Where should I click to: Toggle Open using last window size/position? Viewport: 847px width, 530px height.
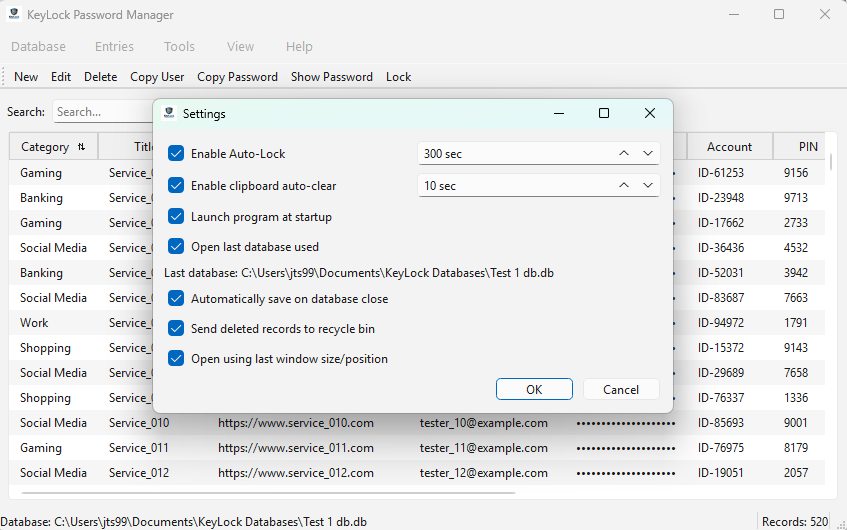[176, 358]
